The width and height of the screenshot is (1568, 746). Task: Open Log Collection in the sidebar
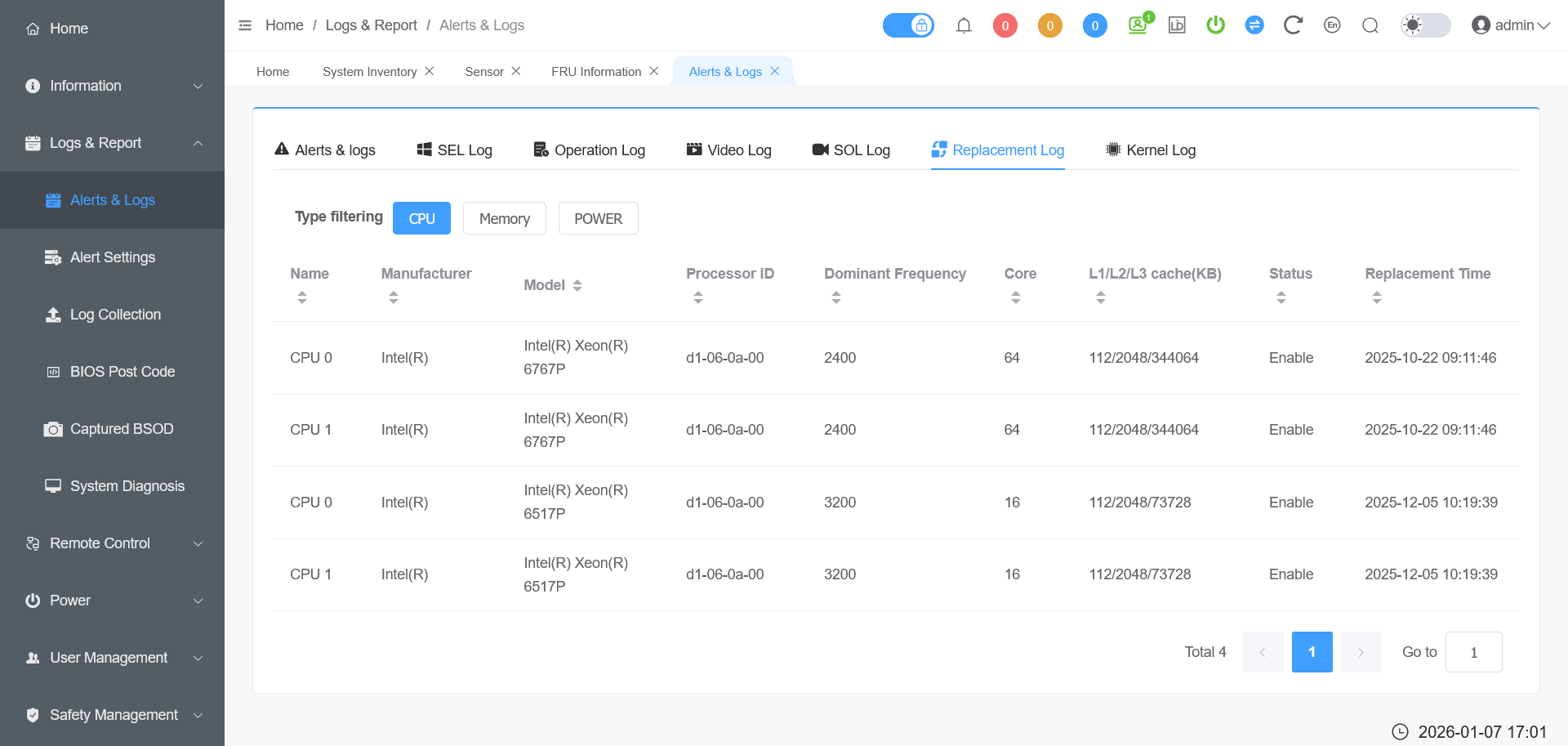click(115, 315)
